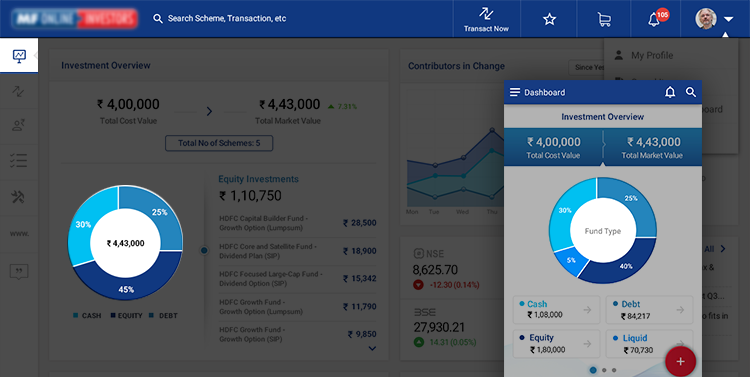
Task: Click the Transact Now icon
Action: pos(486,14)
